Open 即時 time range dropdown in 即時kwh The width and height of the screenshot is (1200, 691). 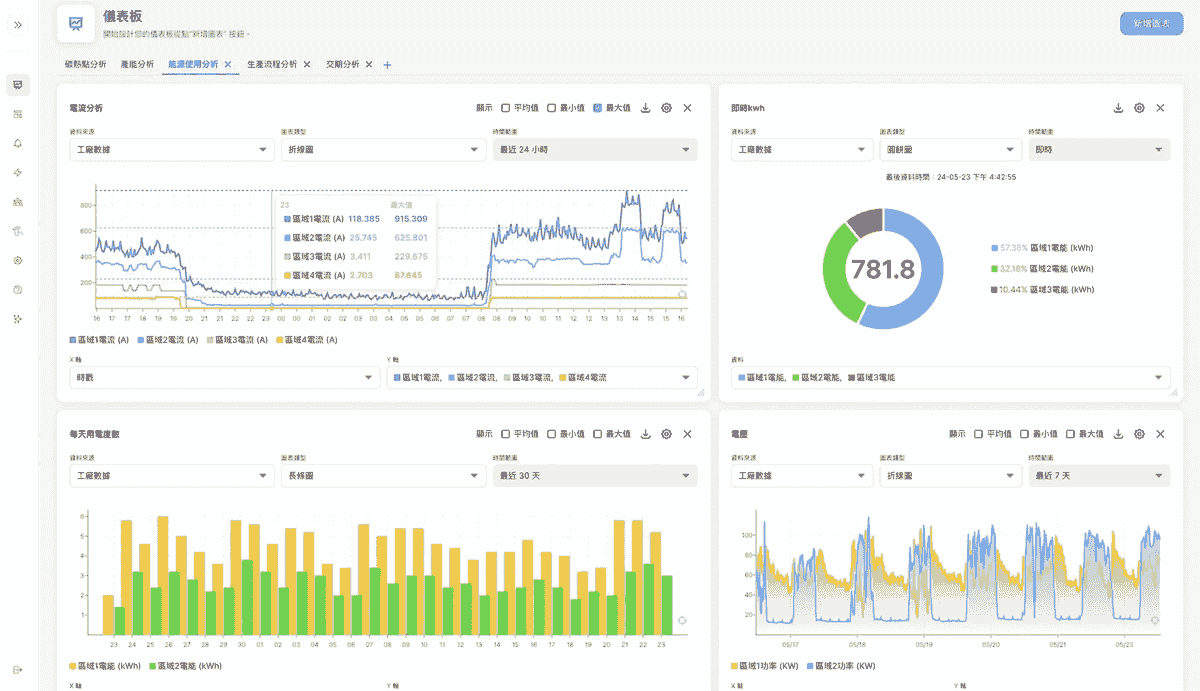tap(1099, 149)
